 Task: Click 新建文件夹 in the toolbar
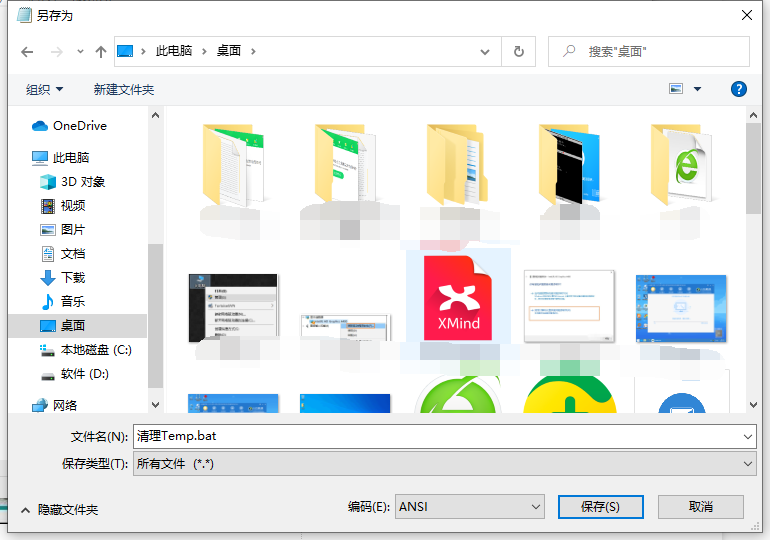[x=124, y=90]
